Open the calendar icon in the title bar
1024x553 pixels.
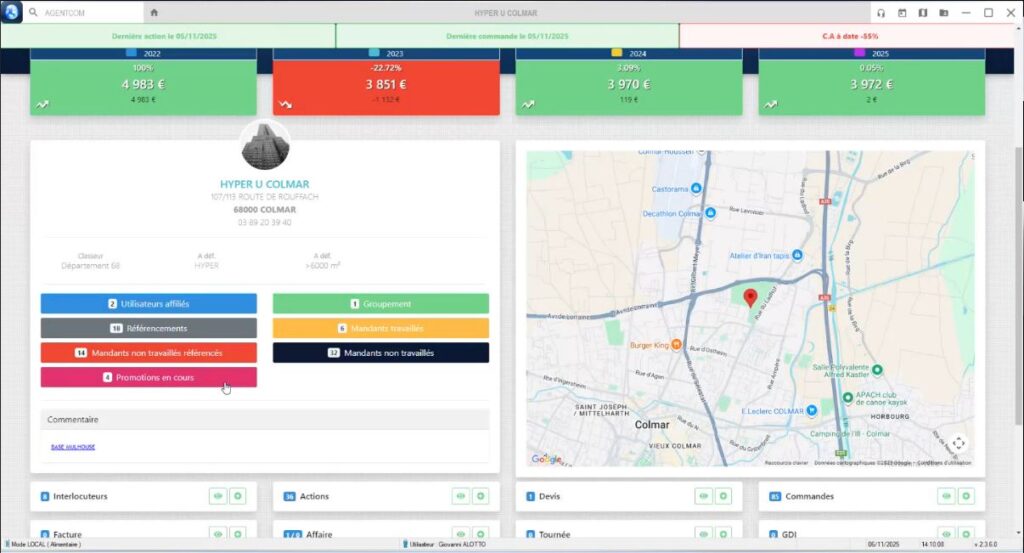(902, 13)
